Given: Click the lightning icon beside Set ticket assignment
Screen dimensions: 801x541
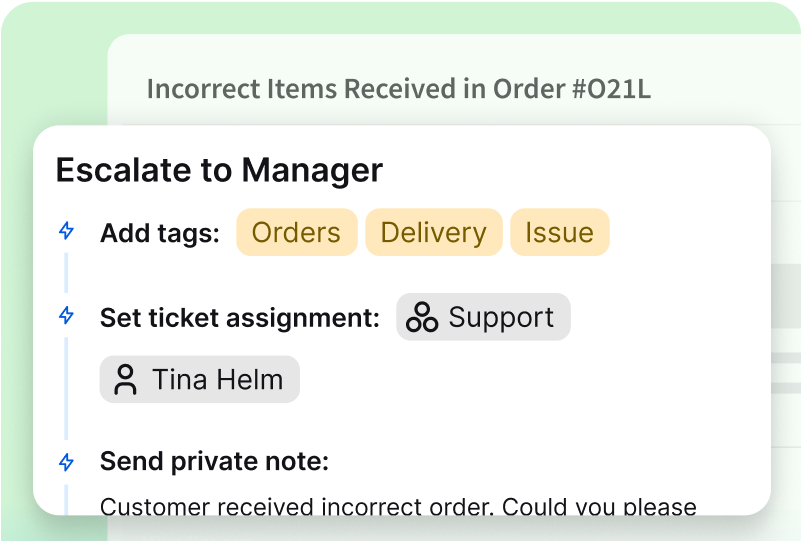Looking at the screenshot, I should coord(66,316).
